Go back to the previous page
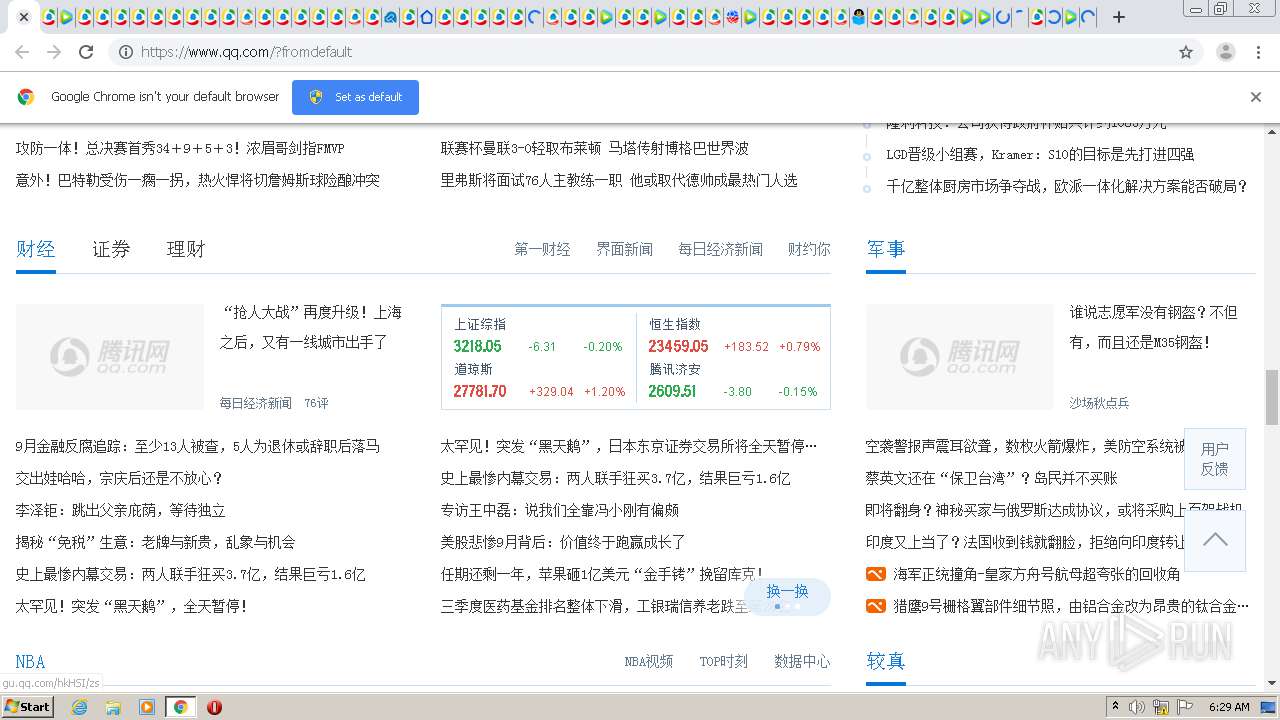1280x720 pixels. point(22,52)
